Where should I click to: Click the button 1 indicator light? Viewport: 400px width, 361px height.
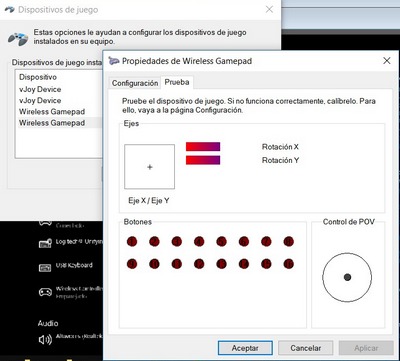pyautogui.click(x=132, y=241)
